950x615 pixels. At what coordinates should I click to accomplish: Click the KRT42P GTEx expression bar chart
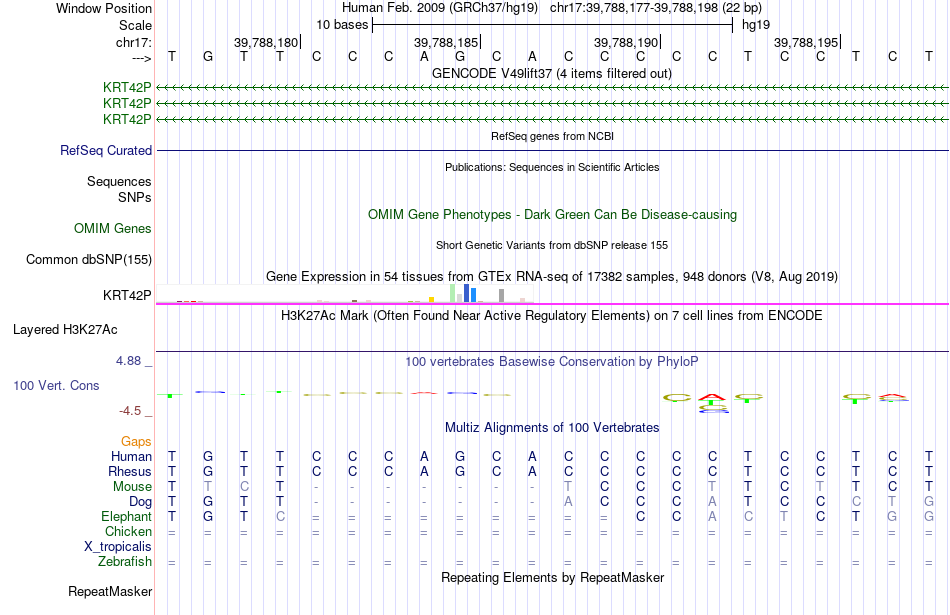click(345, 293)
